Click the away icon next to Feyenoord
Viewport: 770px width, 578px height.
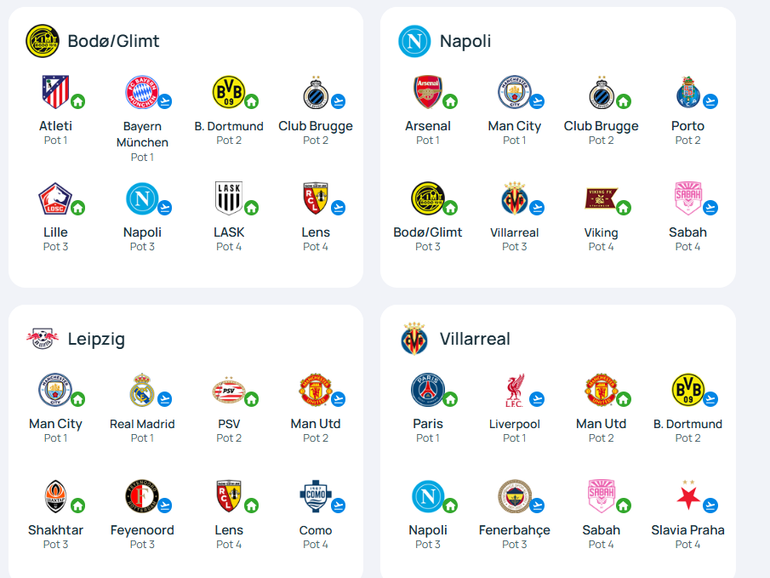click(x=165, y=505)
